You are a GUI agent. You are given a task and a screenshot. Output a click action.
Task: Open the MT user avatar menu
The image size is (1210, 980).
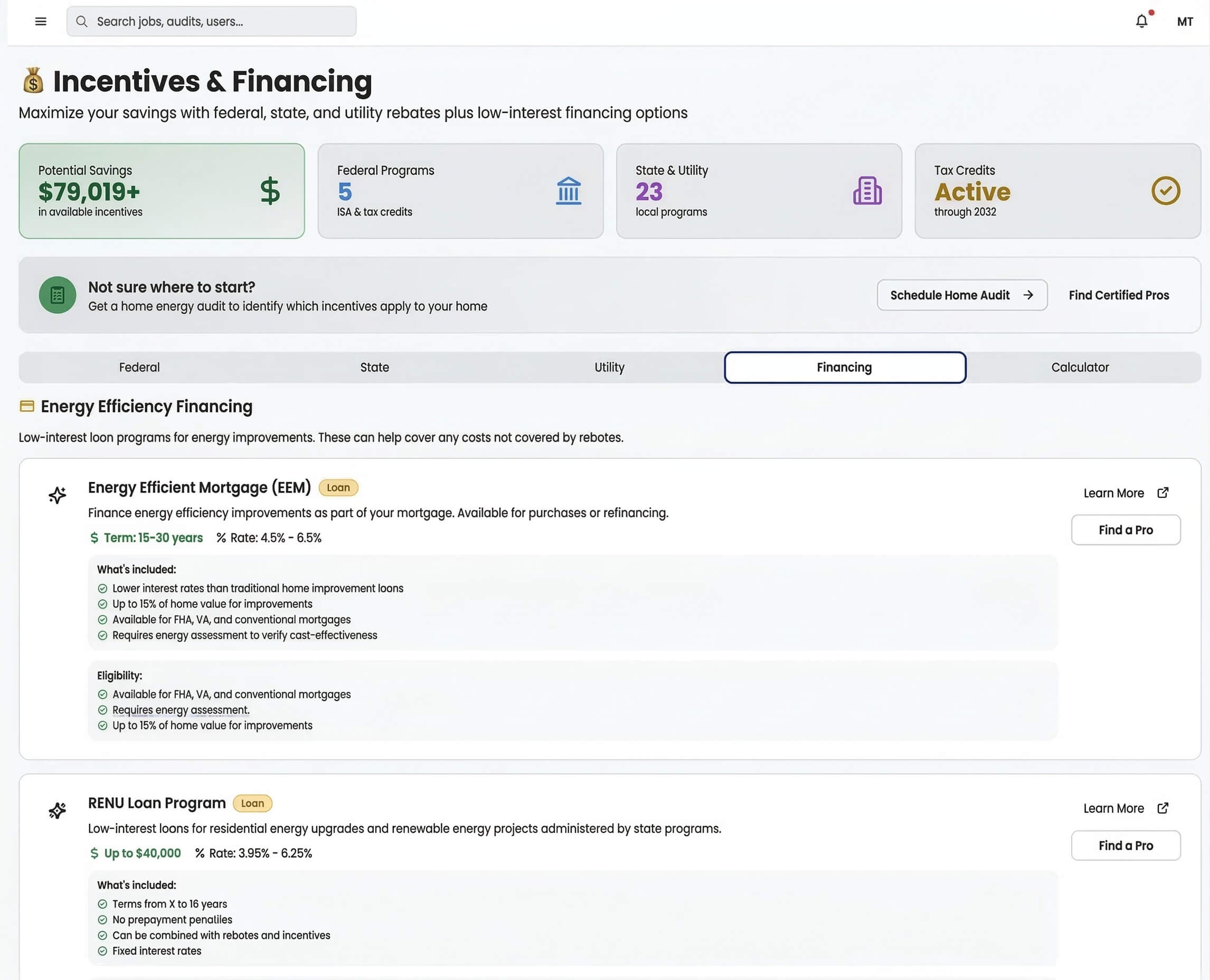[x=1185, y=22]
